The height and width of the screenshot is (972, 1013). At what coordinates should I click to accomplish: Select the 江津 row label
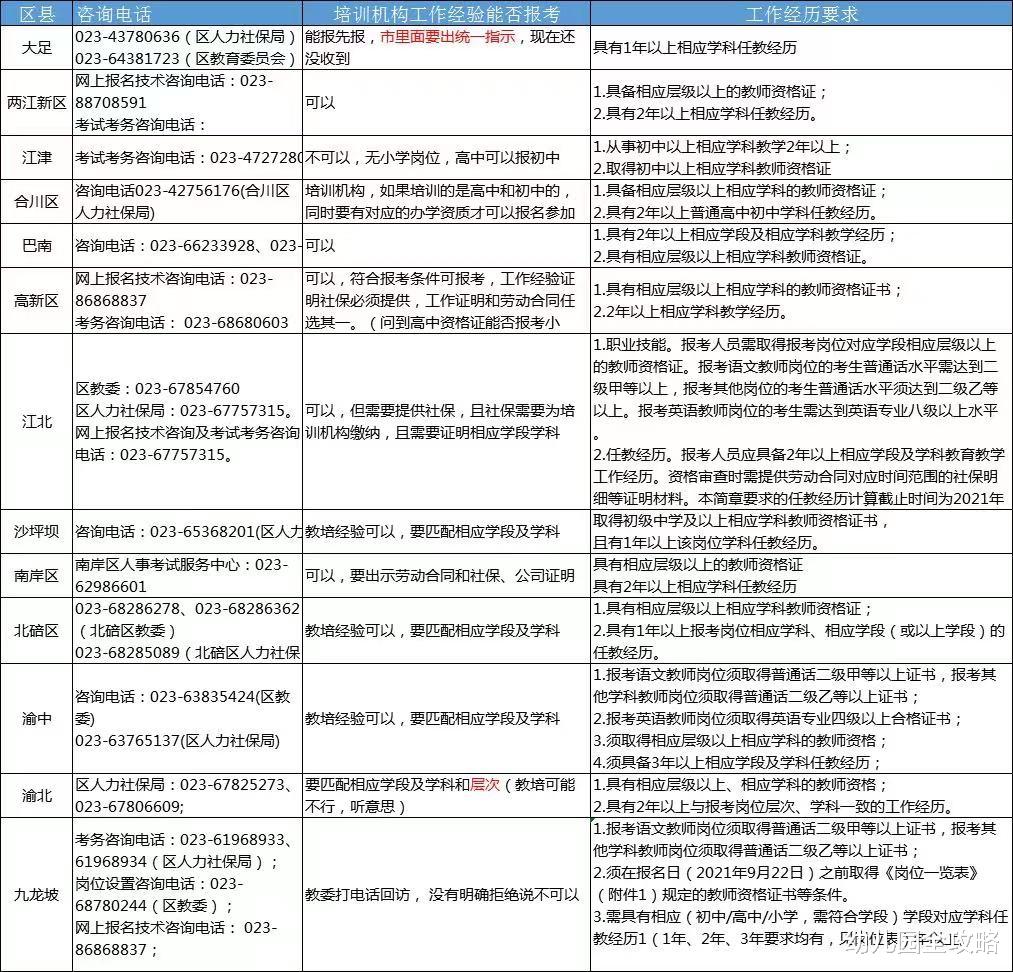click(x=36, y=157)
